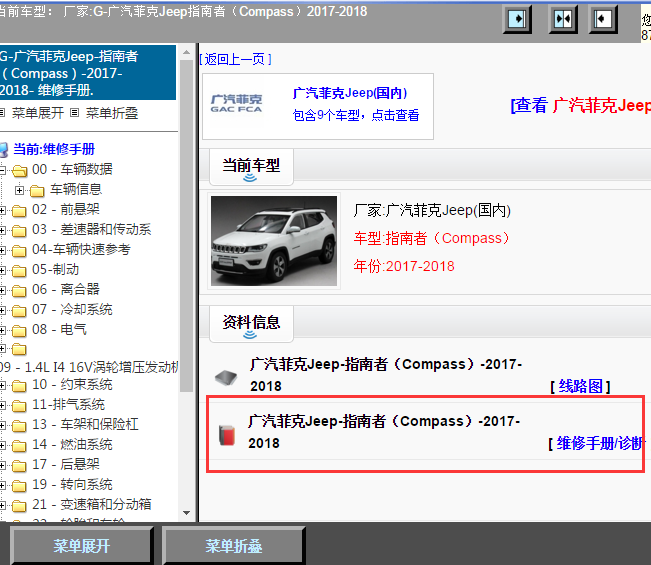Open the 维修手册/诊断 link
This screenshot has width=651, height=565.
601,443
